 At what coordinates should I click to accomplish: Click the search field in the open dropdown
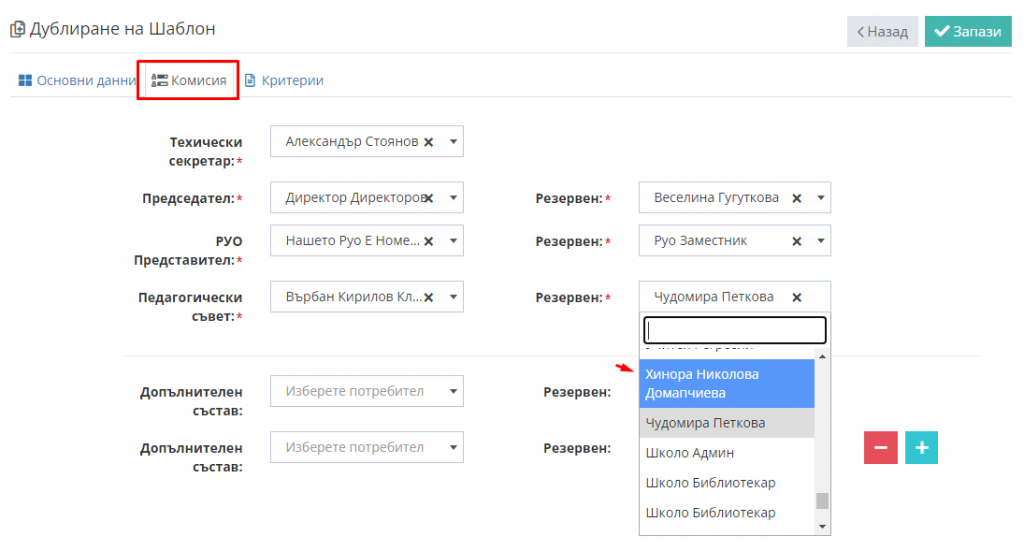735,330
